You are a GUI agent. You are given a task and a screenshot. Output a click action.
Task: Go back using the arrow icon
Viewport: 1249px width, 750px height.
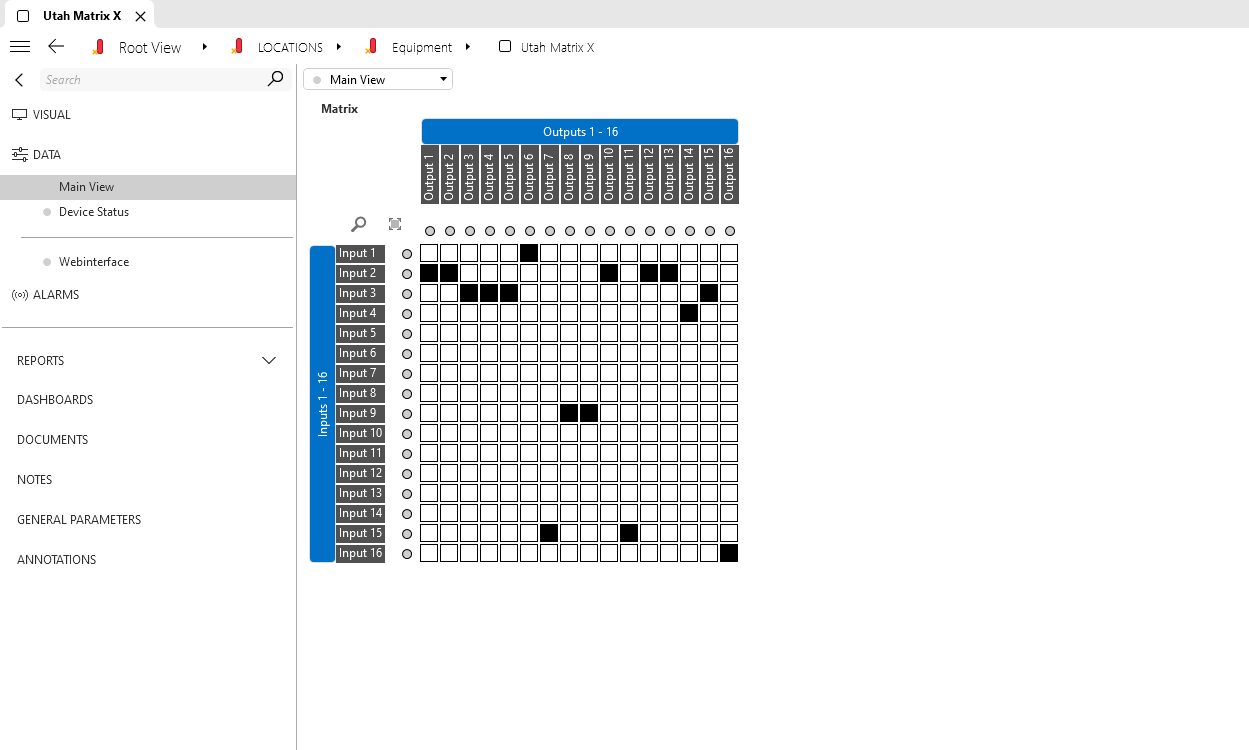pos(56,47)
